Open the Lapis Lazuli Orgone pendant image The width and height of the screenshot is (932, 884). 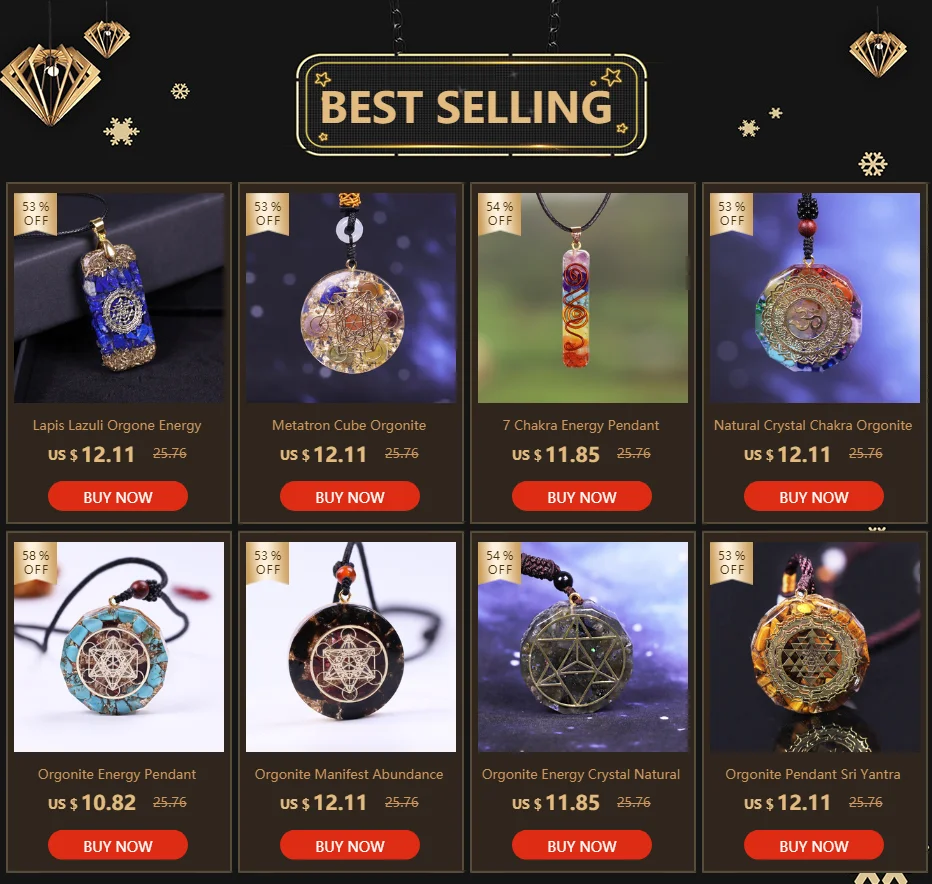pyautogui.click(x=119, y=298)
